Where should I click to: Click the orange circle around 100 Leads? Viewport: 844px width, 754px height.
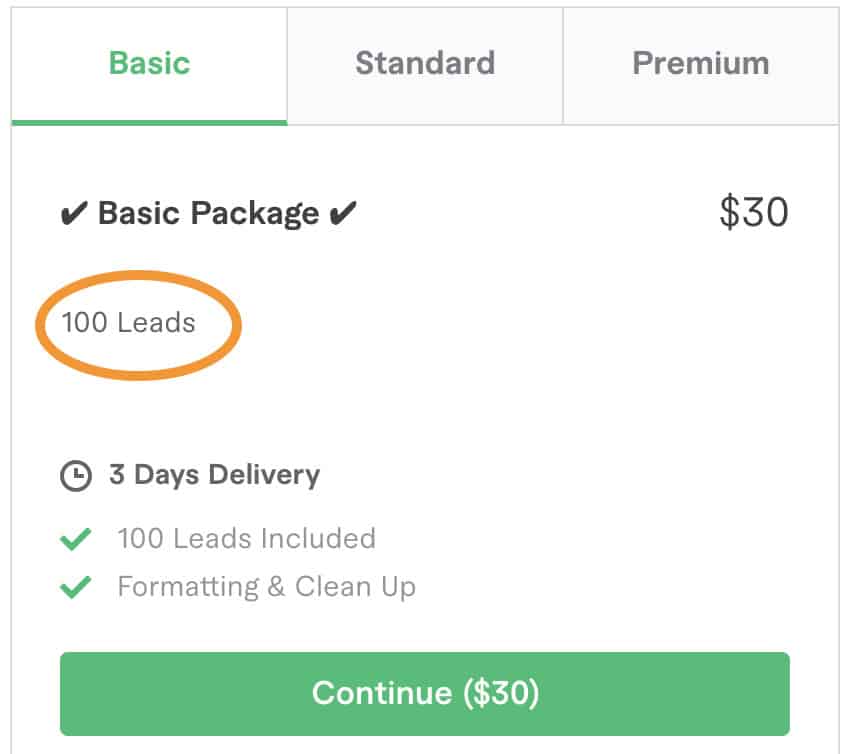pos(142,323)
